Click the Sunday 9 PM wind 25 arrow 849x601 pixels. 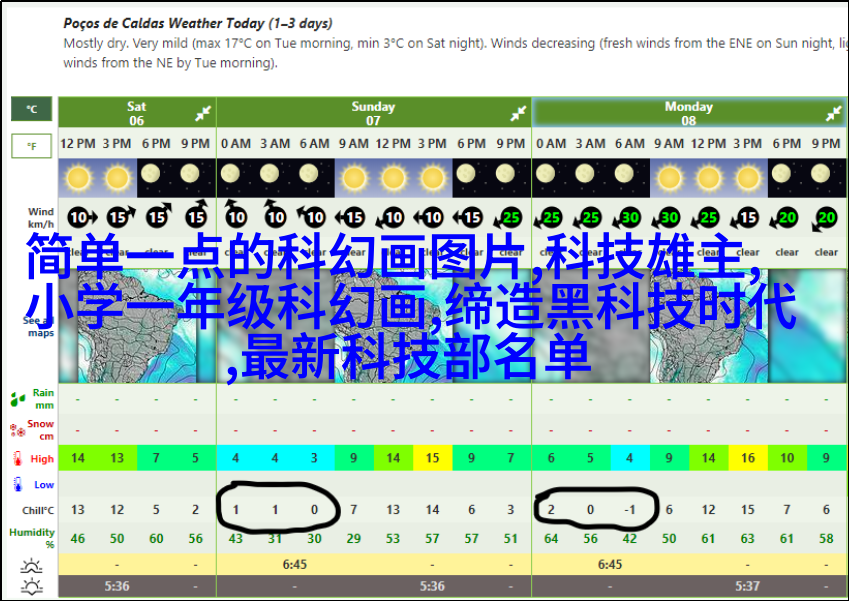pyautogui.click(x=507, y=218)
